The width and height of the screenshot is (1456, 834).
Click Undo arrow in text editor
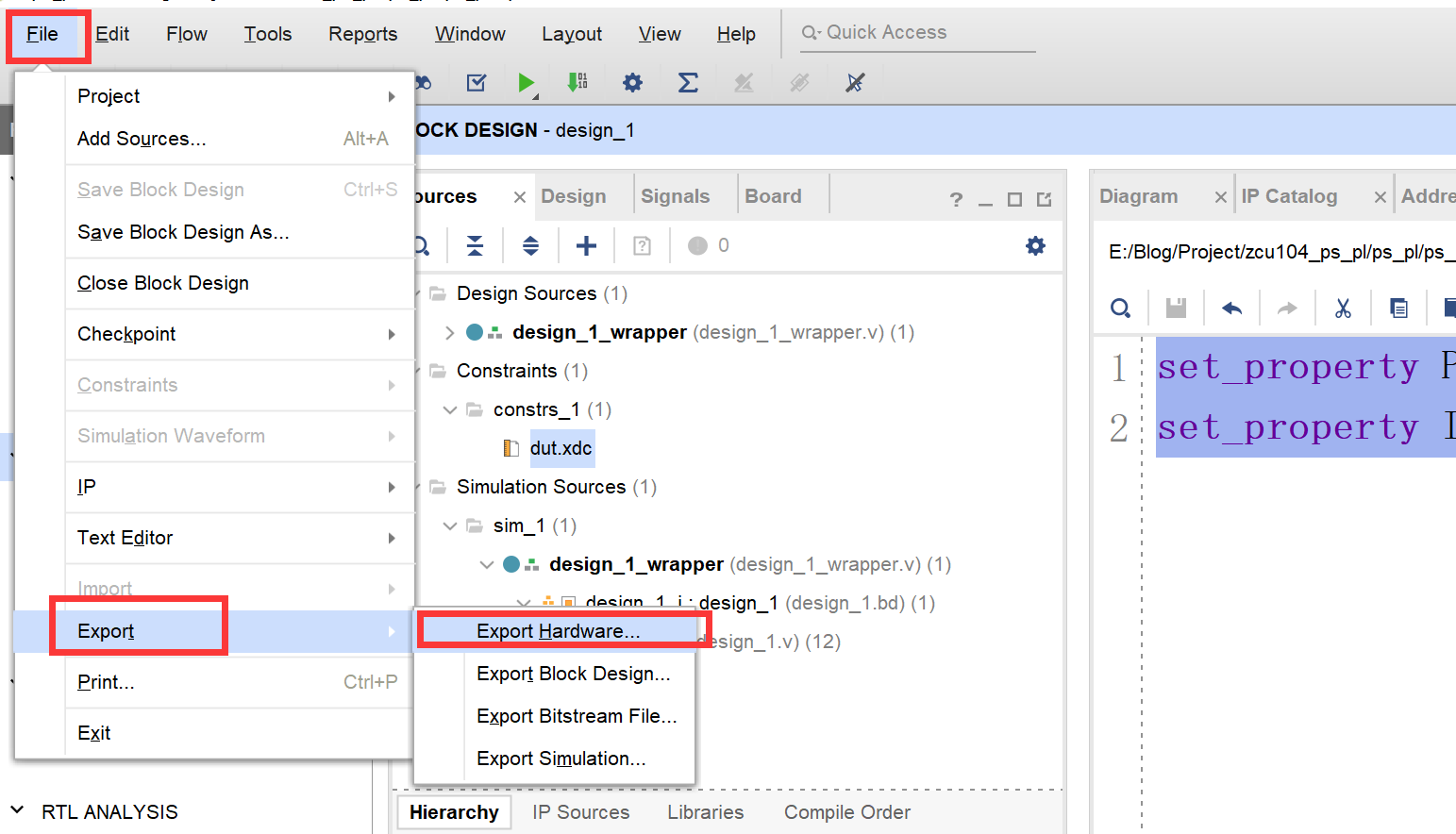click(x=1231, y=309)
